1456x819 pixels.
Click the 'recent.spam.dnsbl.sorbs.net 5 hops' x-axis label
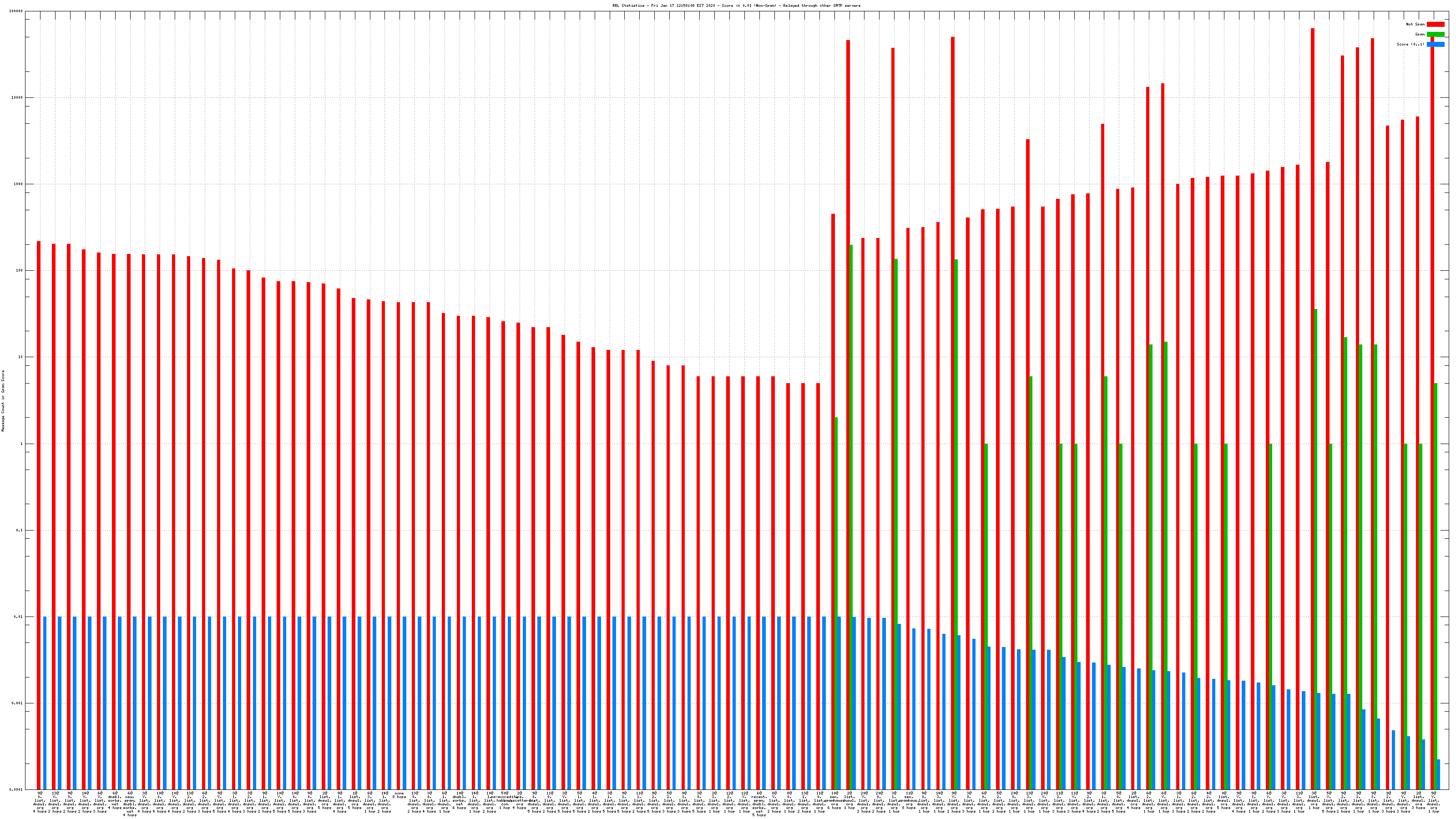click(758, 804)
